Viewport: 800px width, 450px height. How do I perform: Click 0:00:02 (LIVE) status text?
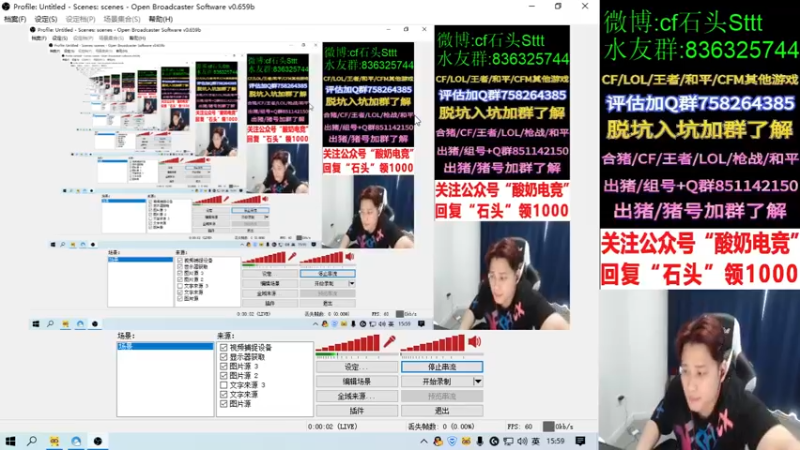[333, 427]
